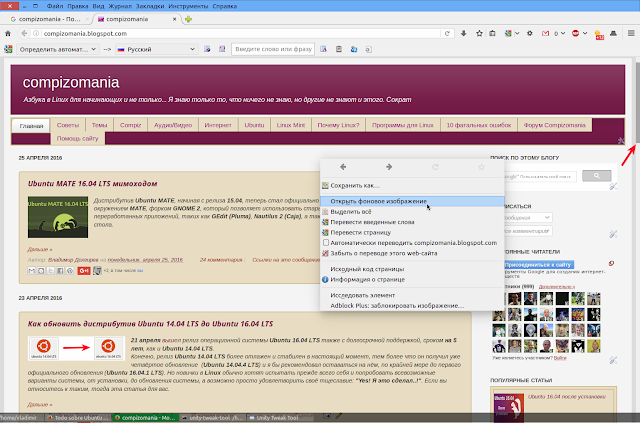Open source language dropdown 'Определить автомат...'

click(x=58, y=49)
